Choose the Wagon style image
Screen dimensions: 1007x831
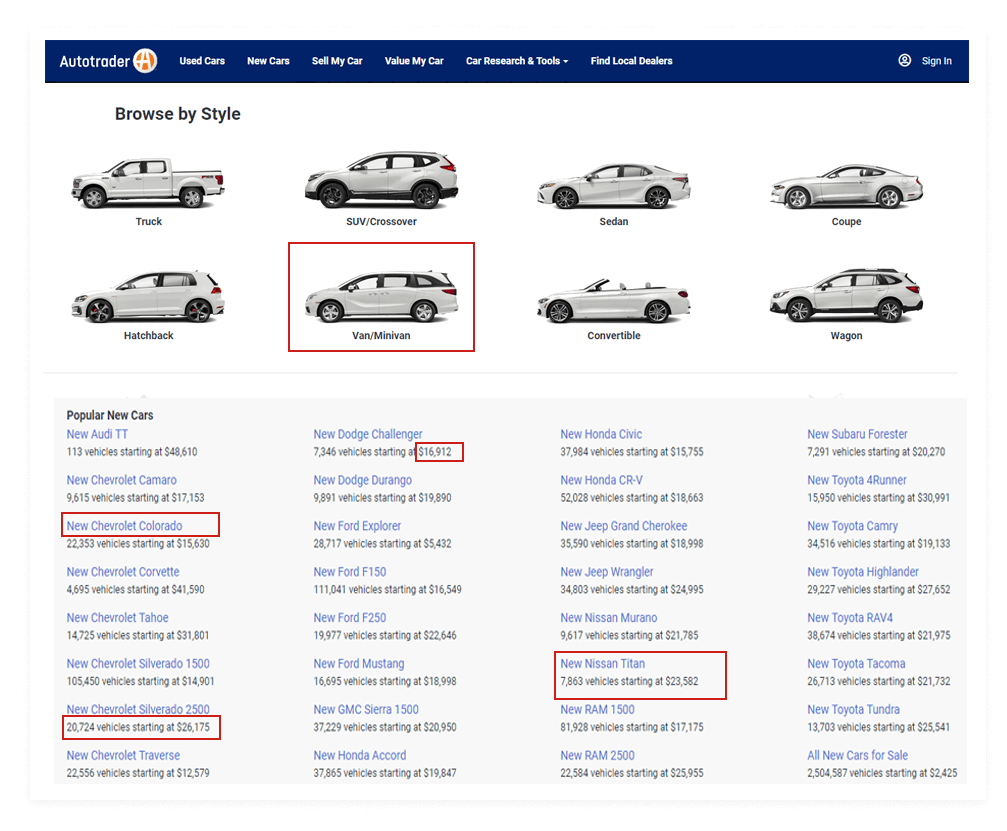point(846,296)
